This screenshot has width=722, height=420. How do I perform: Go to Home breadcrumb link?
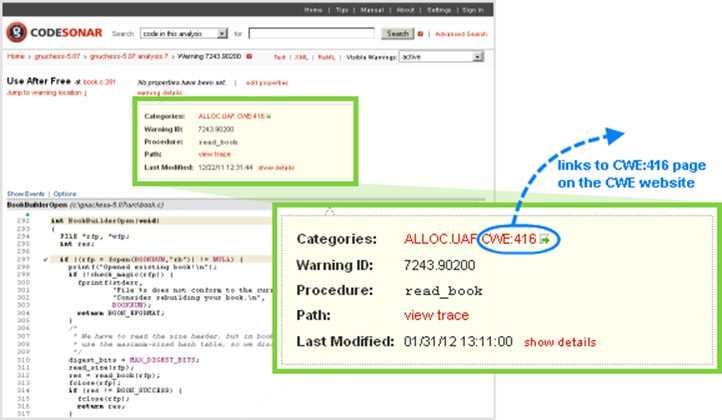pos(16,56)
